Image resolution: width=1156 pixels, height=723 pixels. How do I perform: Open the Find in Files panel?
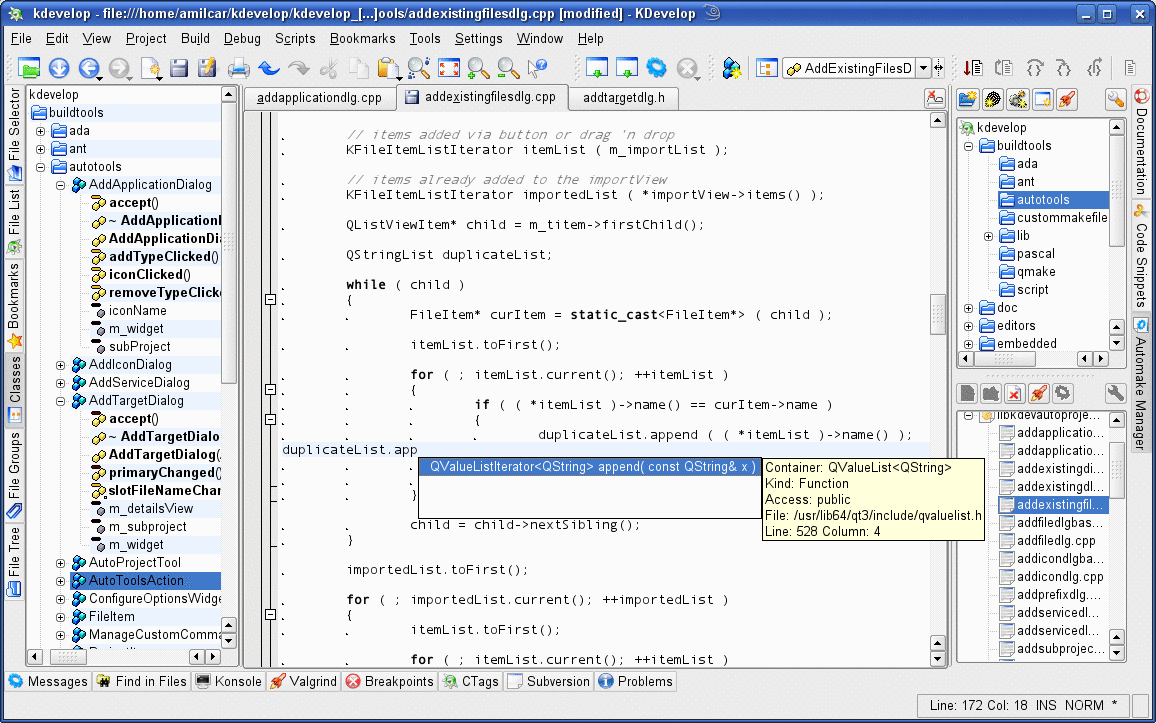coord(141,681)
